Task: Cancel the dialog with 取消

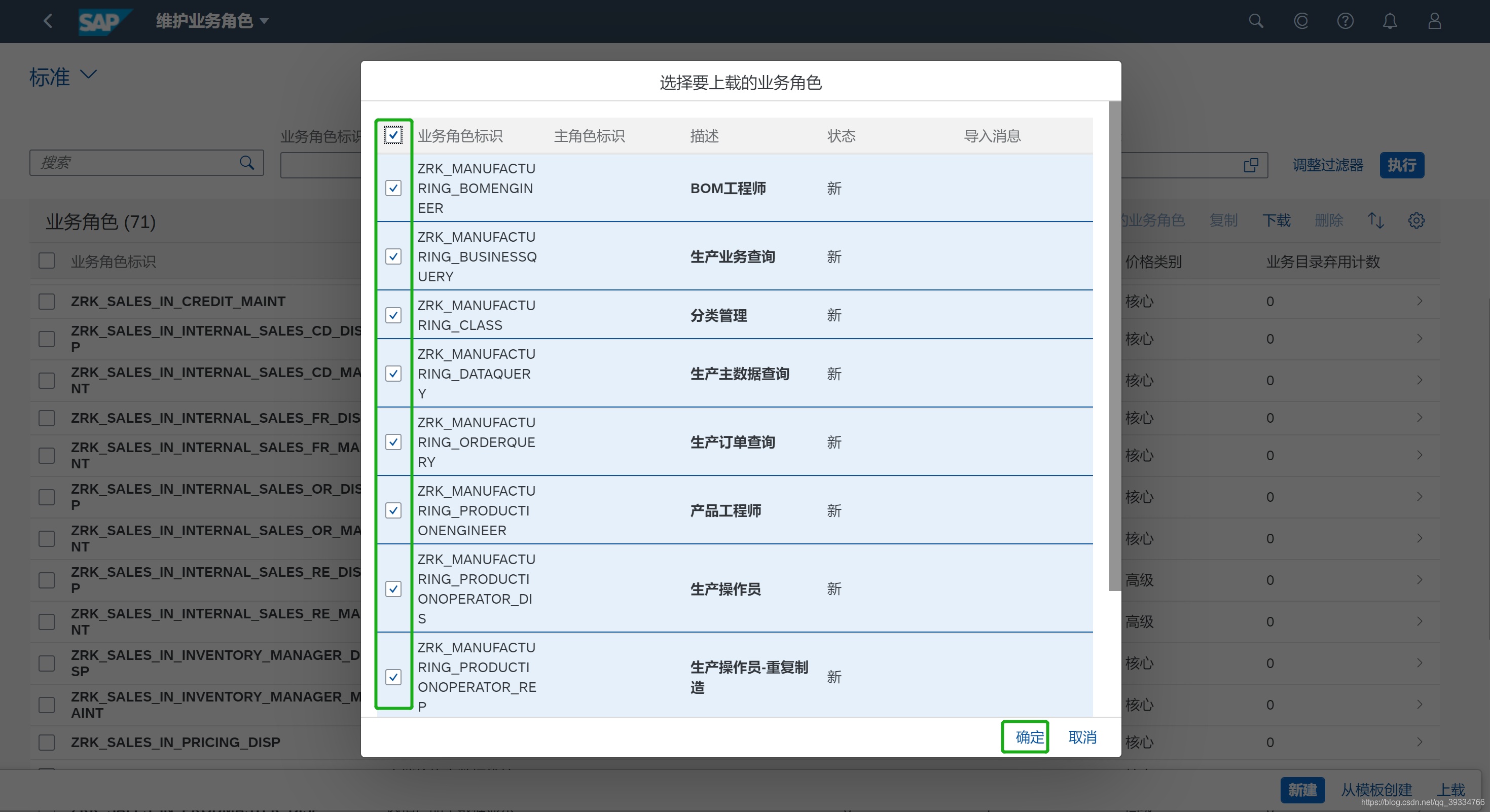Action: (x=1082, y=737)
